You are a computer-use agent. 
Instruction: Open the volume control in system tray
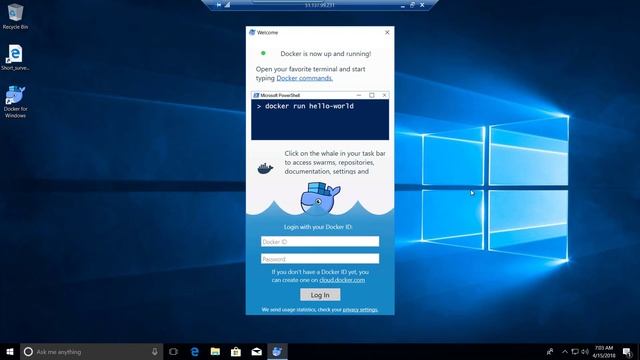tap(584, 351)
